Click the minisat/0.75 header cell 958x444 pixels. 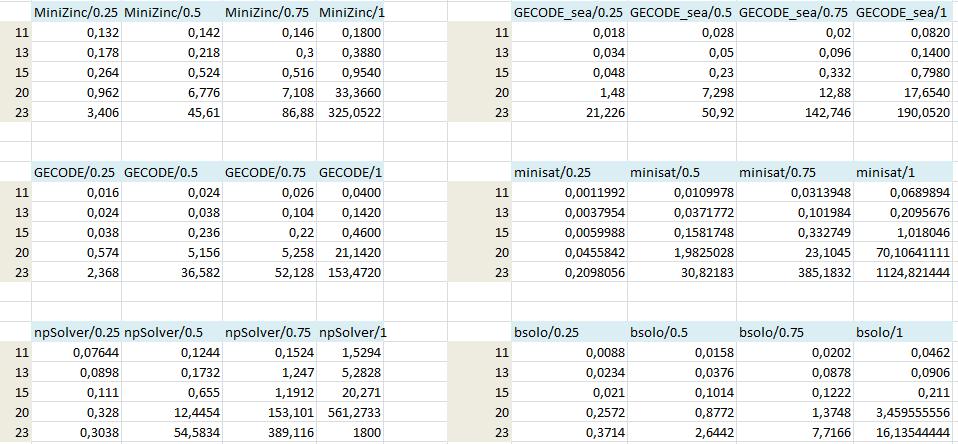pos(795,172)
